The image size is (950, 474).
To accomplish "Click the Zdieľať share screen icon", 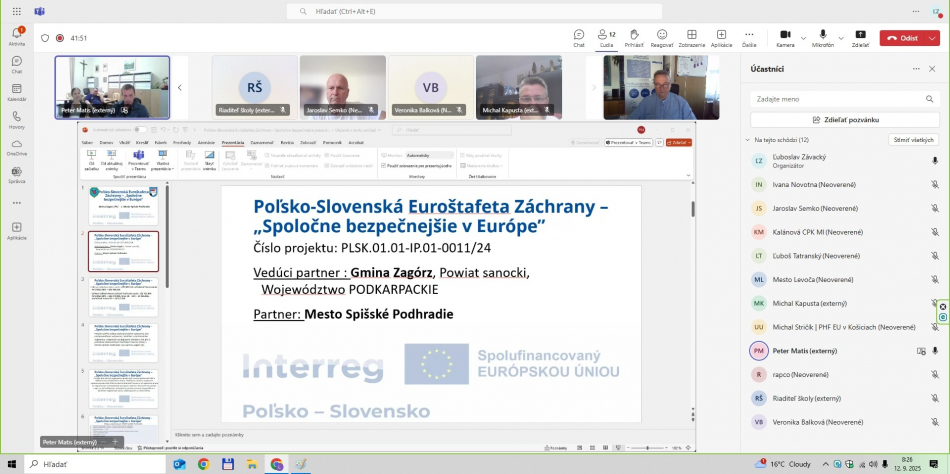I will pos(860,37).
